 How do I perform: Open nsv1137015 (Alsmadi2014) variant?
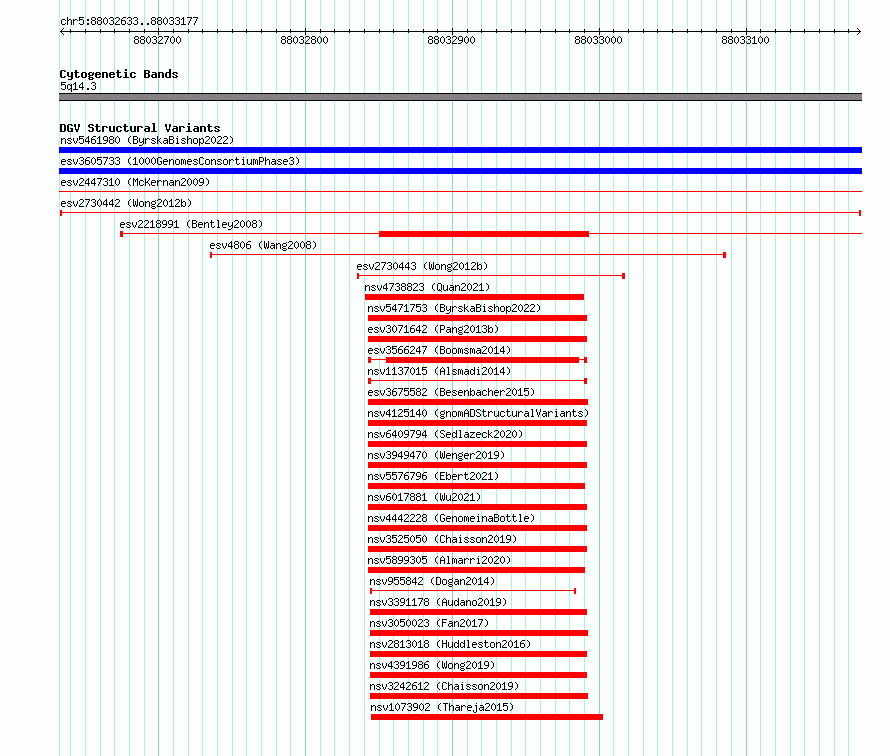pos(439,371)
